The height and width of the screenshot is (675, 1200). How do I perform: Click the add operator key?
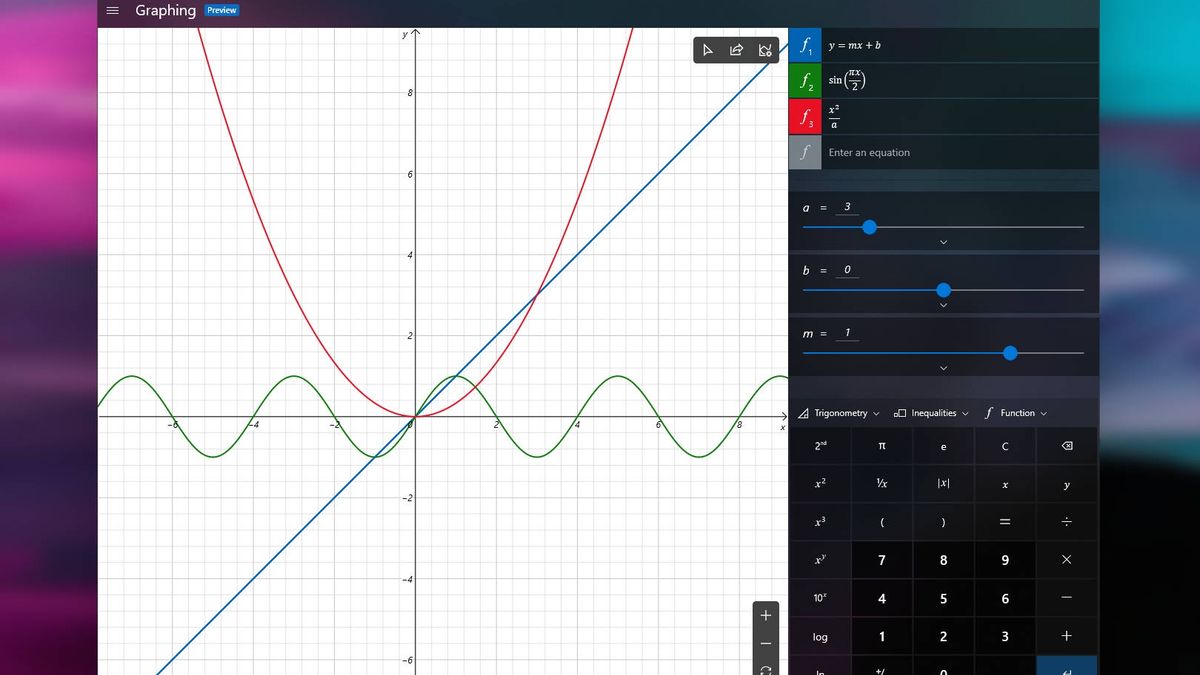click(1066, 636)
